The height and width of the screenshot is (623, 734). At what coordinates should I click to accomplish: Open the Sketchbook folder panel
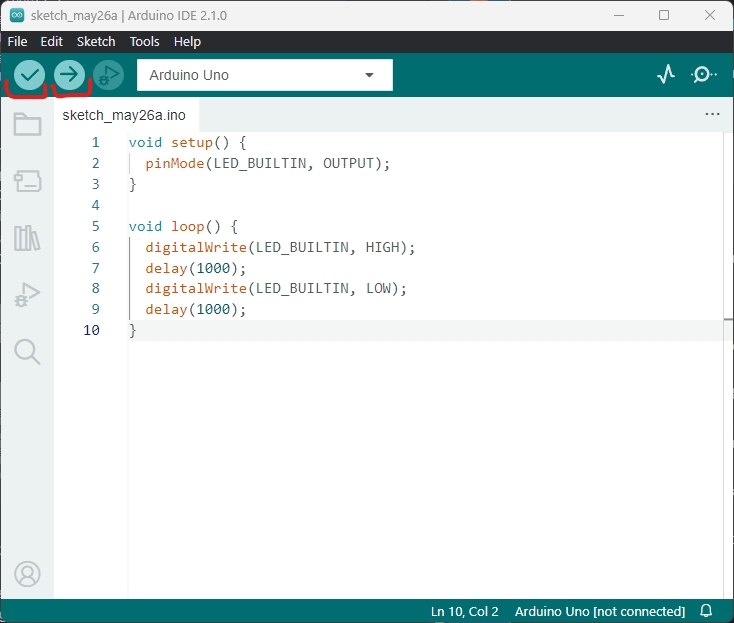pos(27,125)
